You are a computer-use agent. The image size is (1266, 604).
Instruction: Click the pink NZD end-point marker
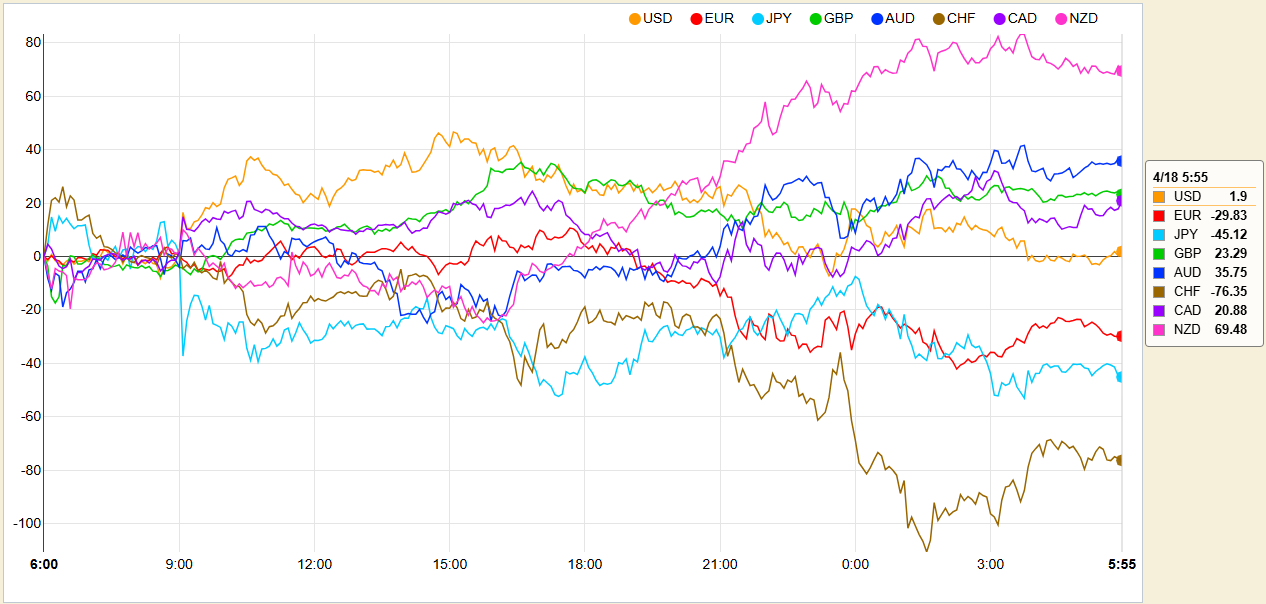pyautogui.click(x=1120, y=71)
